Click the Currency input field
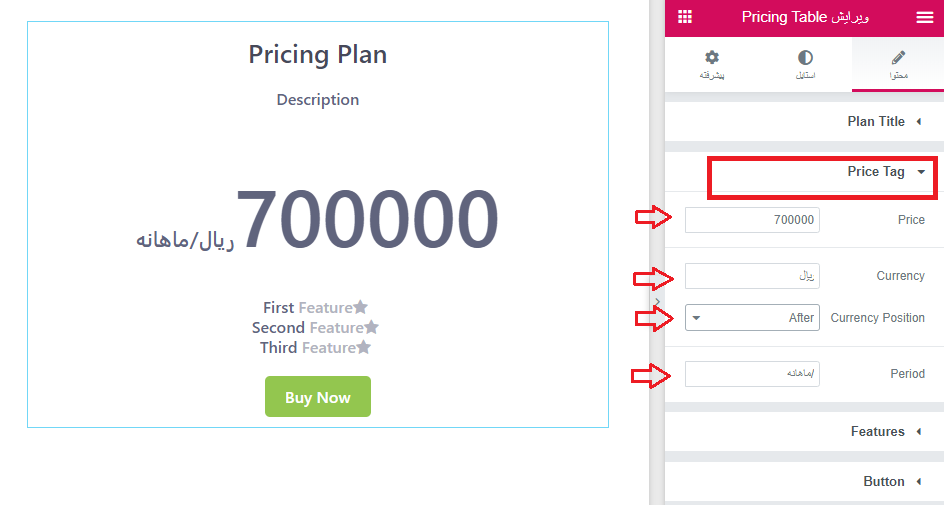The height and width of the screenshot is (505, 944). click(752, 276)
